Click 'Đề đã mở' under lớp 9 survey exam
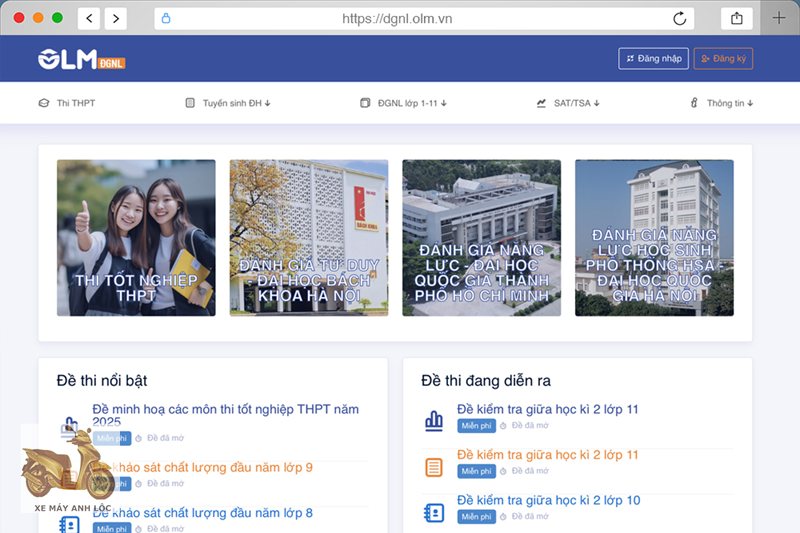The height and width of the screenshot is (533, 800). pyautogui.click(x=165, y=483)
